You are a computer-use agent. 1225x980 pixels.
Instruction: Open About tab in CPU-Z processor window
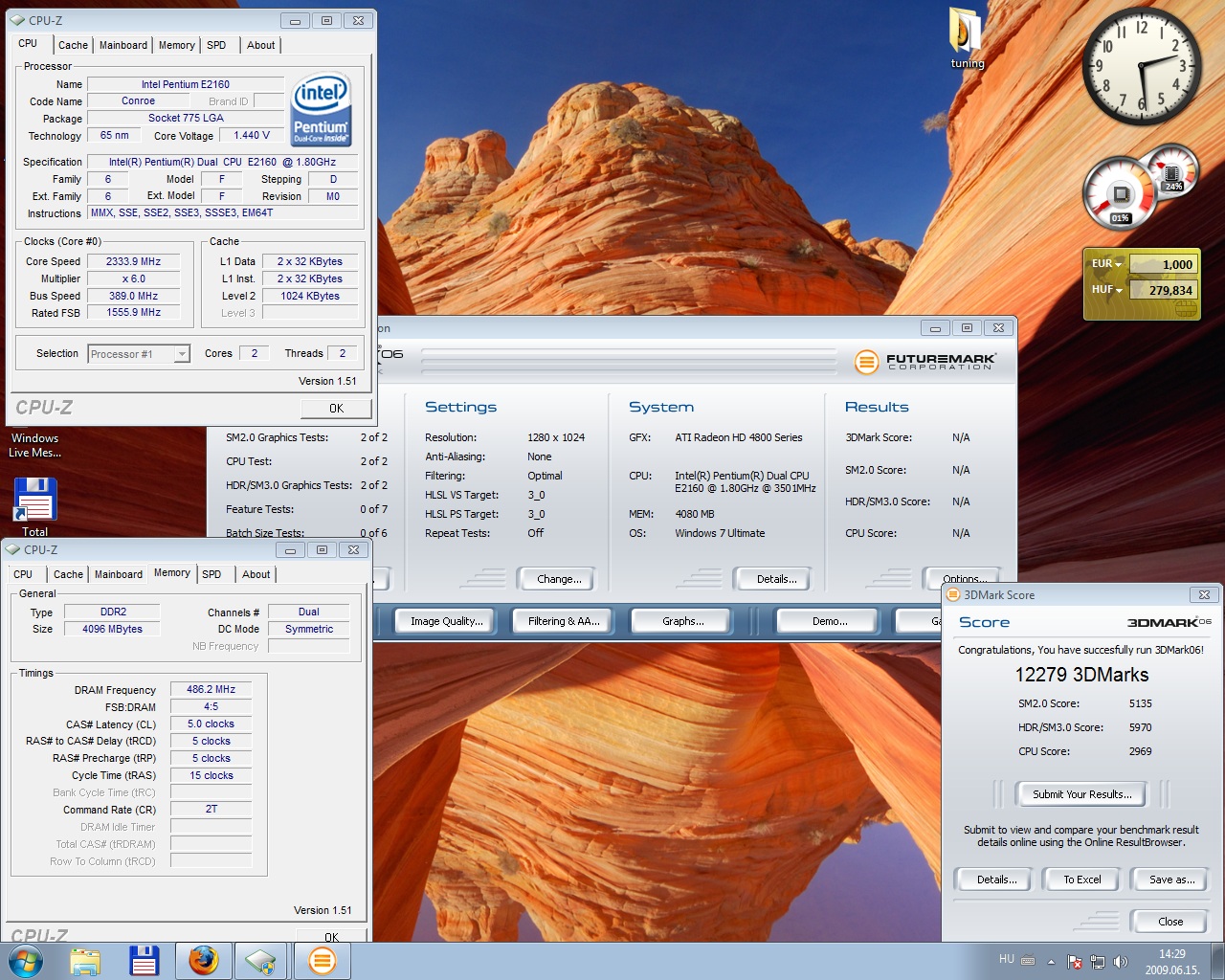(260, 45)
